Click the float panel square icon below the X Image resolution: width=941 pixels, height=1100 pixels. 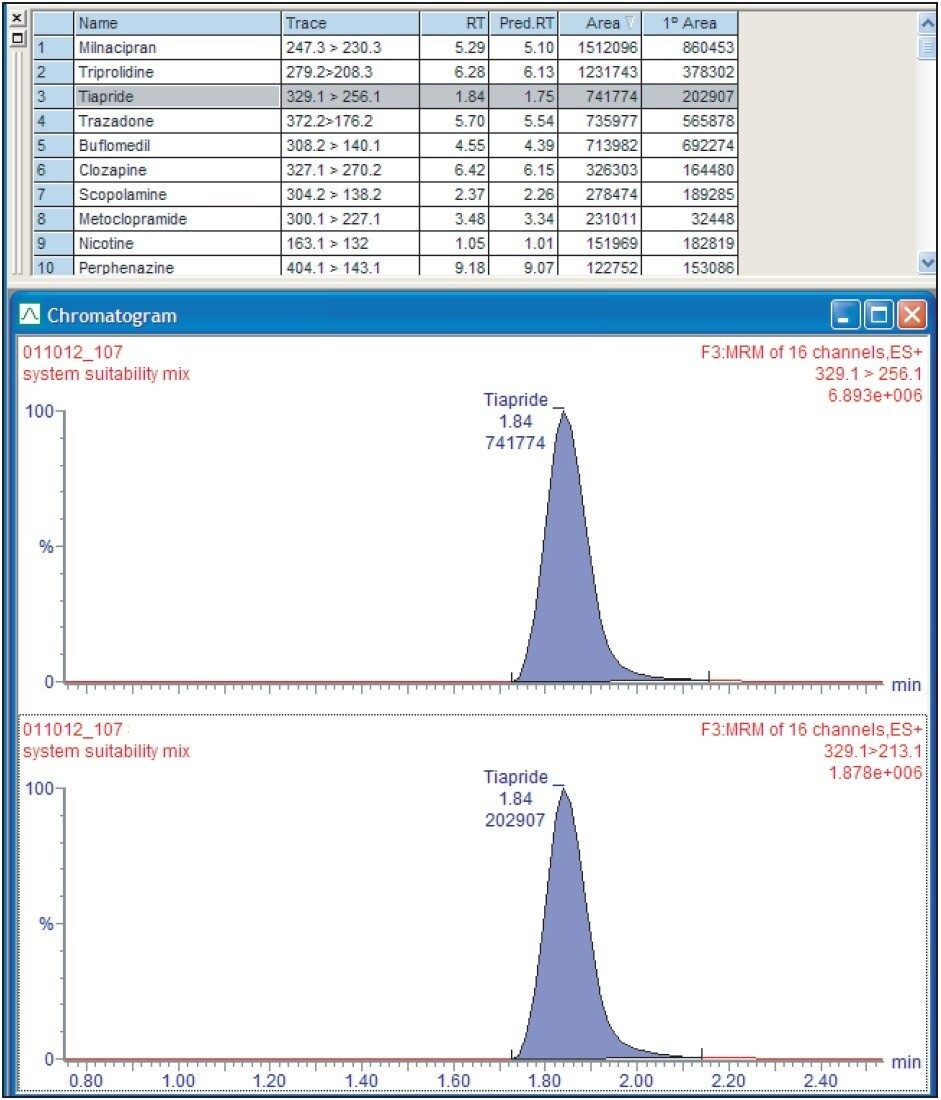point(18,38)
